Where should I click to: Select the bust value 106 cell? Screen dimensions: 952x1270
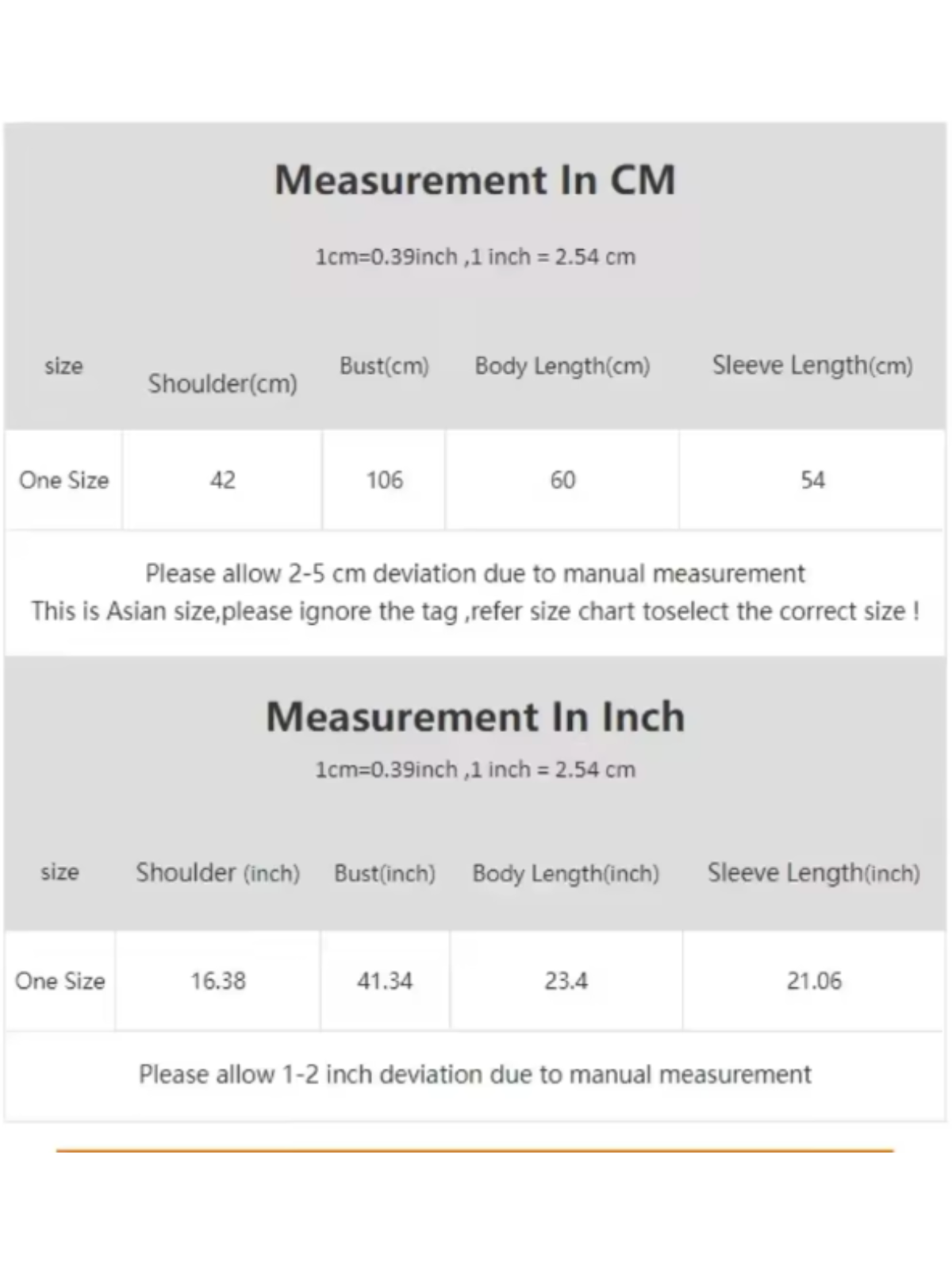(x=384, y=480)
